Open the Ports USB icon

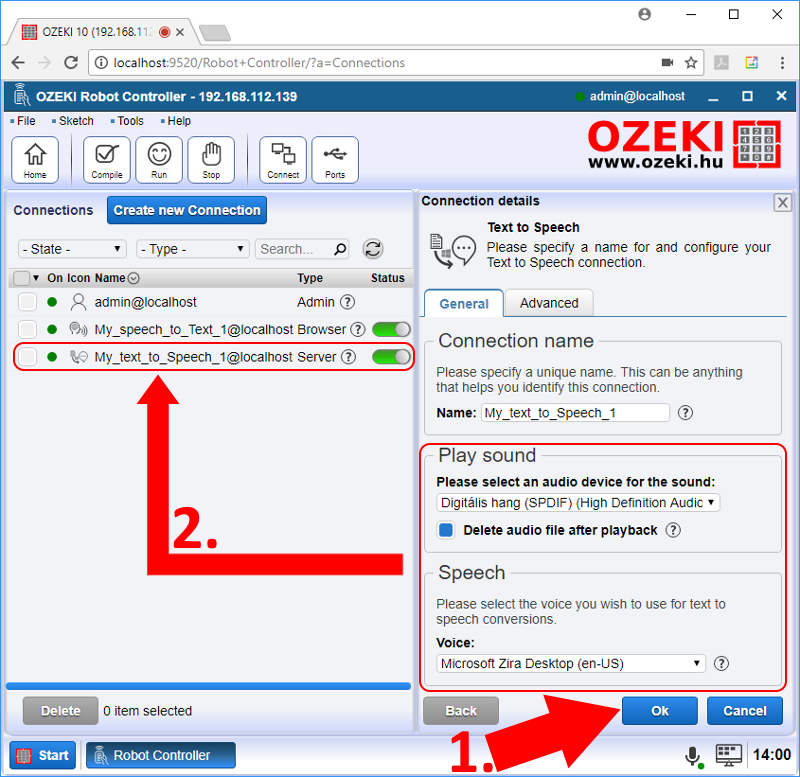[x=335, y=160]
